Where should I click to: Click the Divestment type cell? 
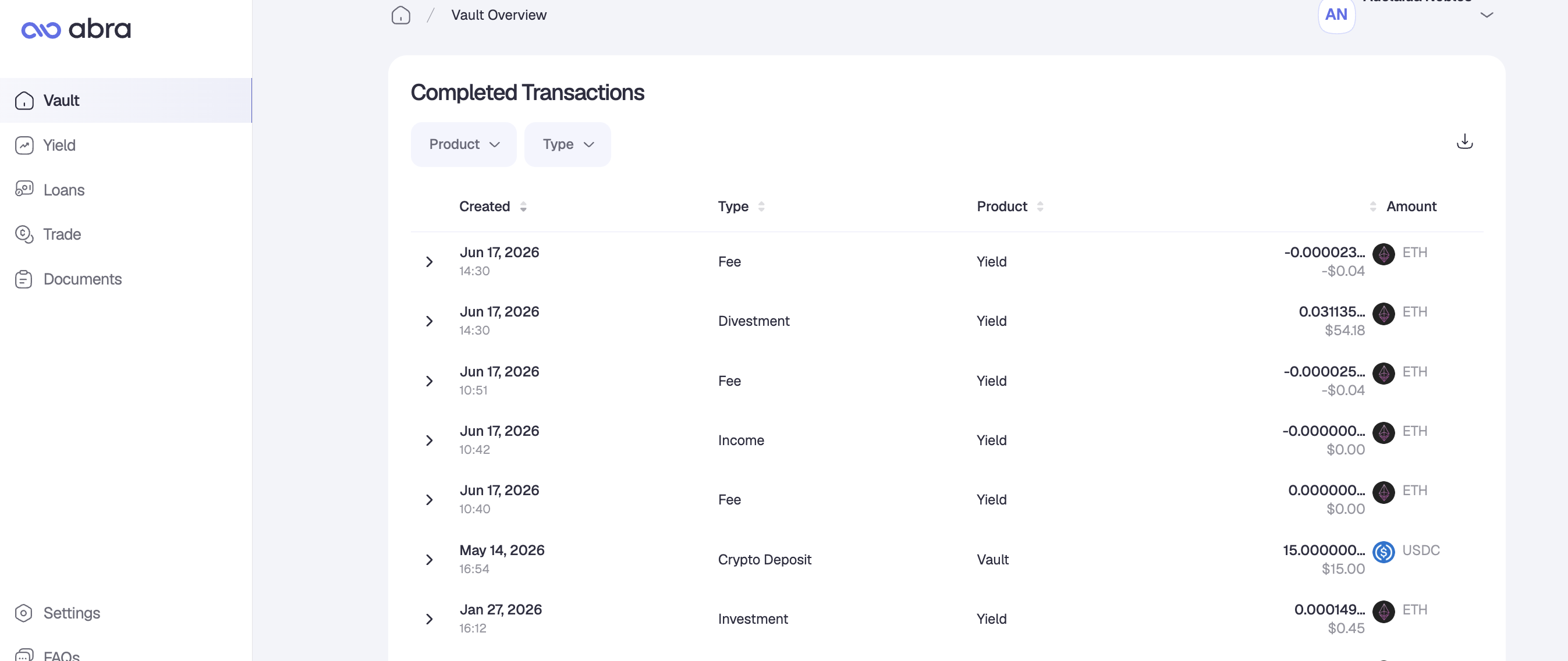tap(754, 321)
